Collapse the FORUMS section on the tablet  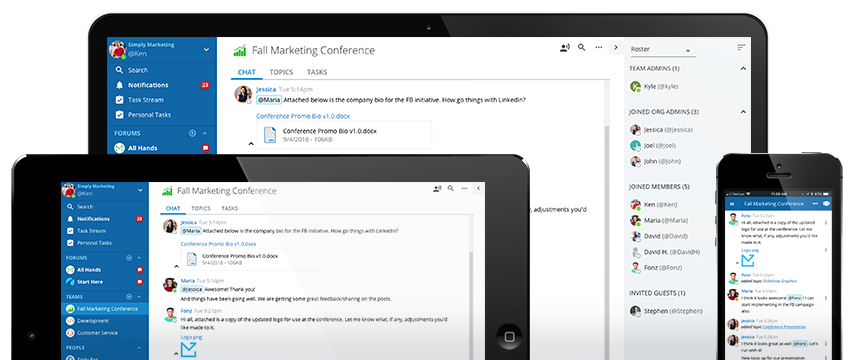click(x=139, y=258)
